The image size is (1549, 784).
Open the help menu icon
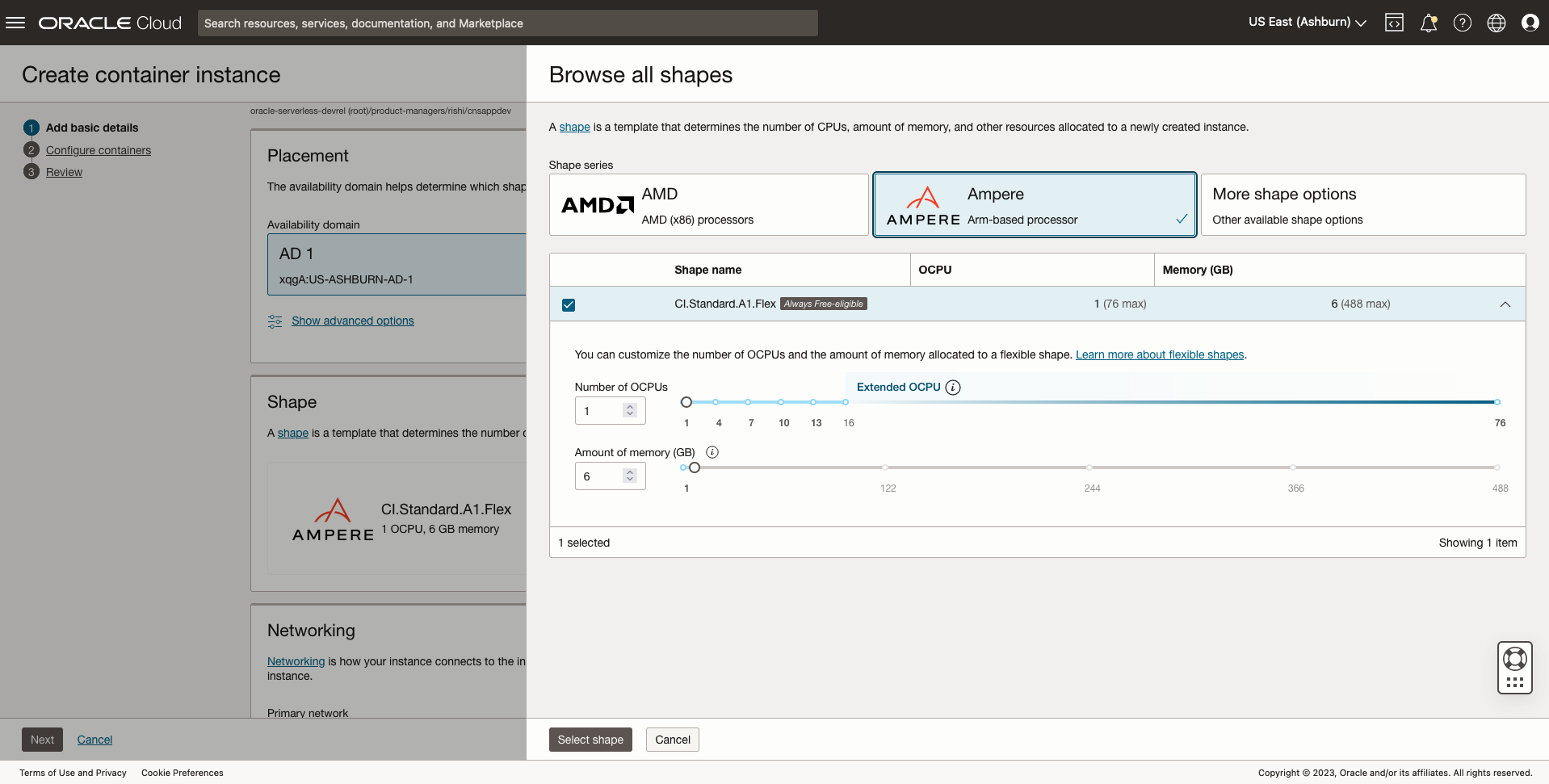coord(1462,22)
